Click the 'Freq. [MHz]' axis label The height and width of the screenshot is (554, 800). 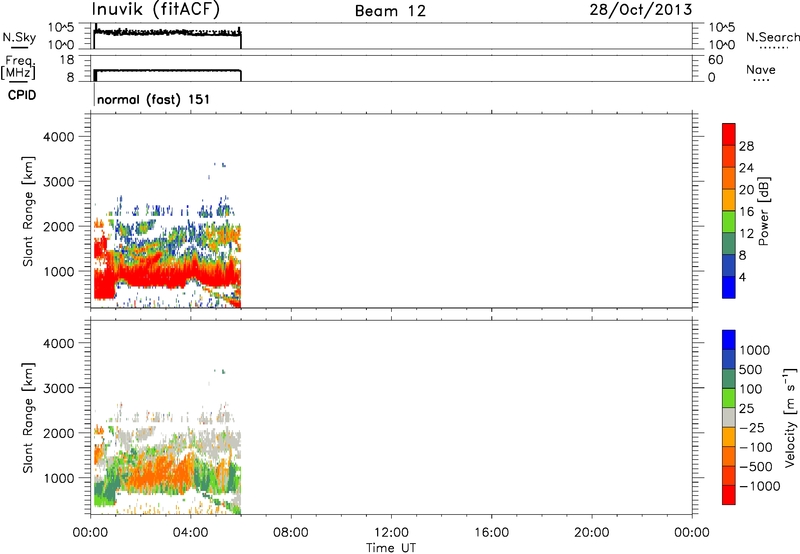coord(18,67)
